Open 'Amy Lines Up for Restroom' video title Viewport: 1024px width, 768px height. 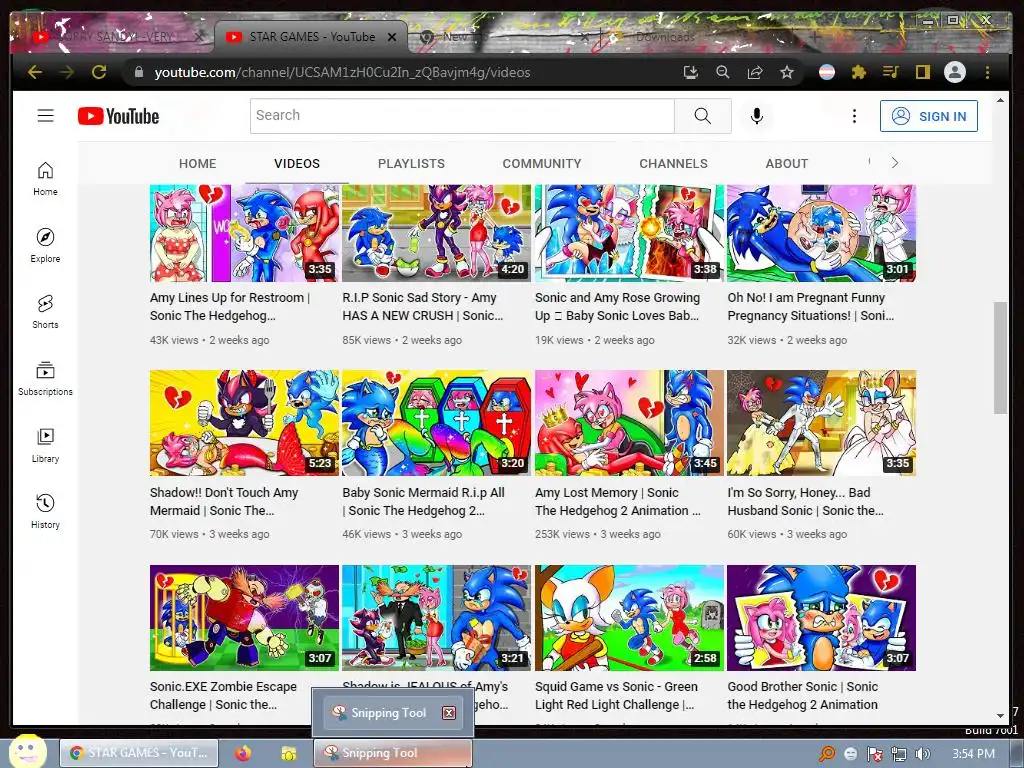coord(229,306)
